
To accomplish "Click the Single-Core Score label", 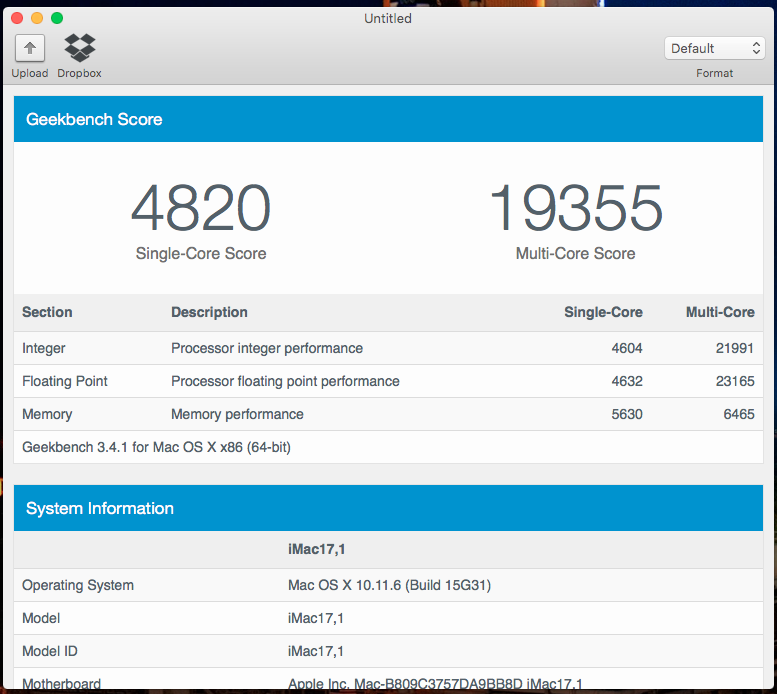I will (x=201, y=253).
